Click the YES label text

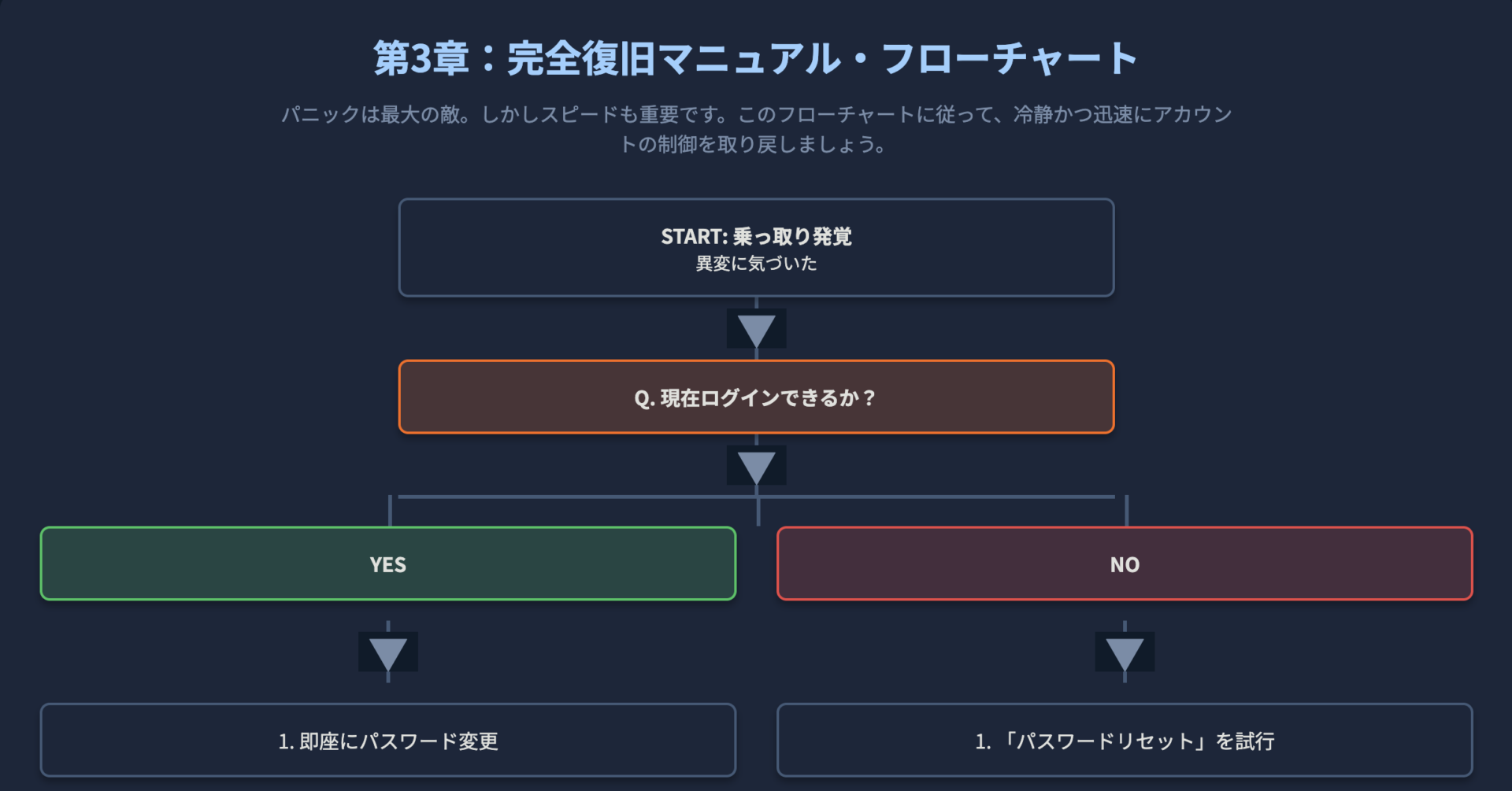coord(388,564)
